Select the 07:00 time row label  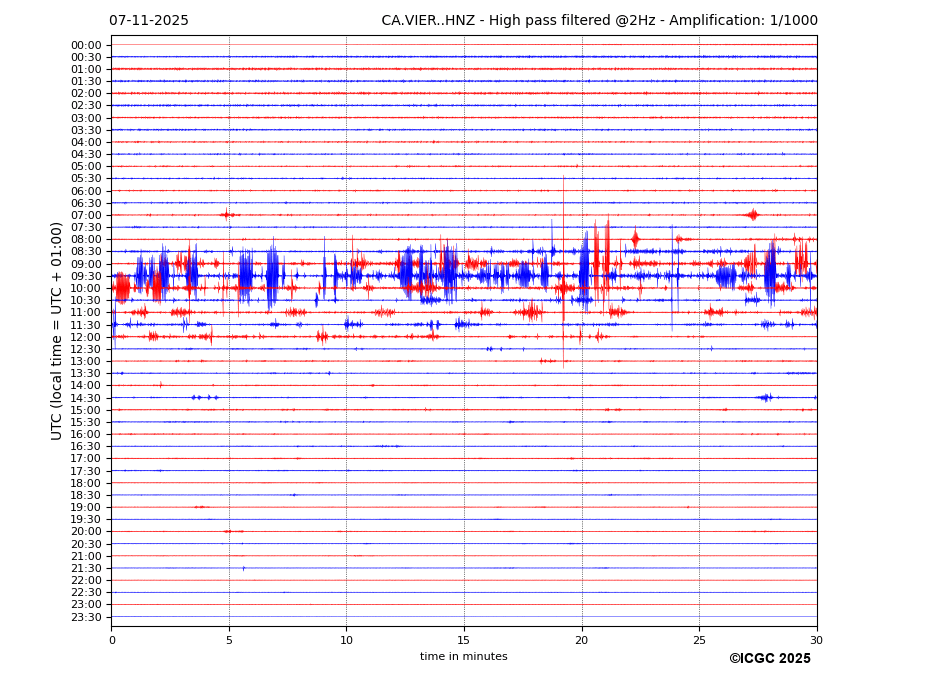(x=86, y=215)
